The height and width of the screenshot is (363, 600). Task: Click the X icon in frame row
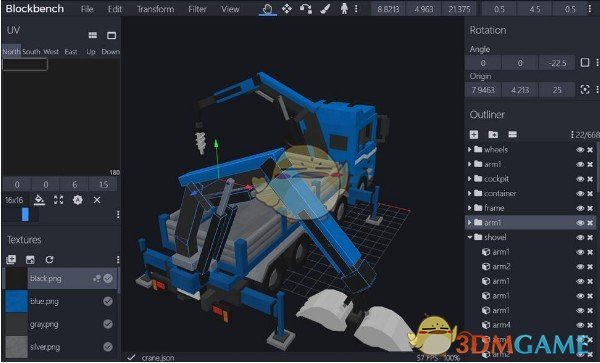point(590,208)
